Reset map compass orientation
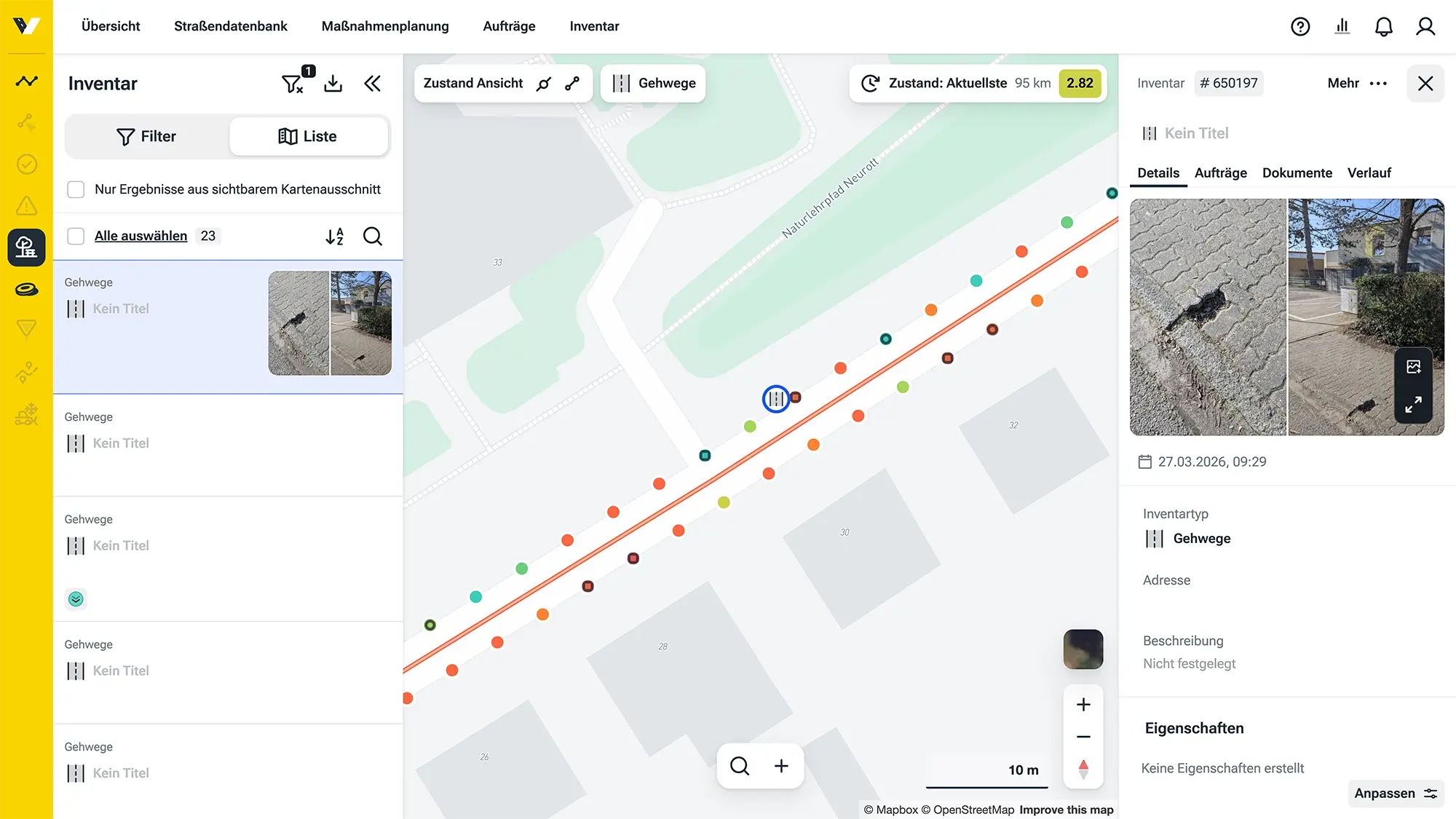This screenshot has width=1456, height=819. (x=1083, y=769)
